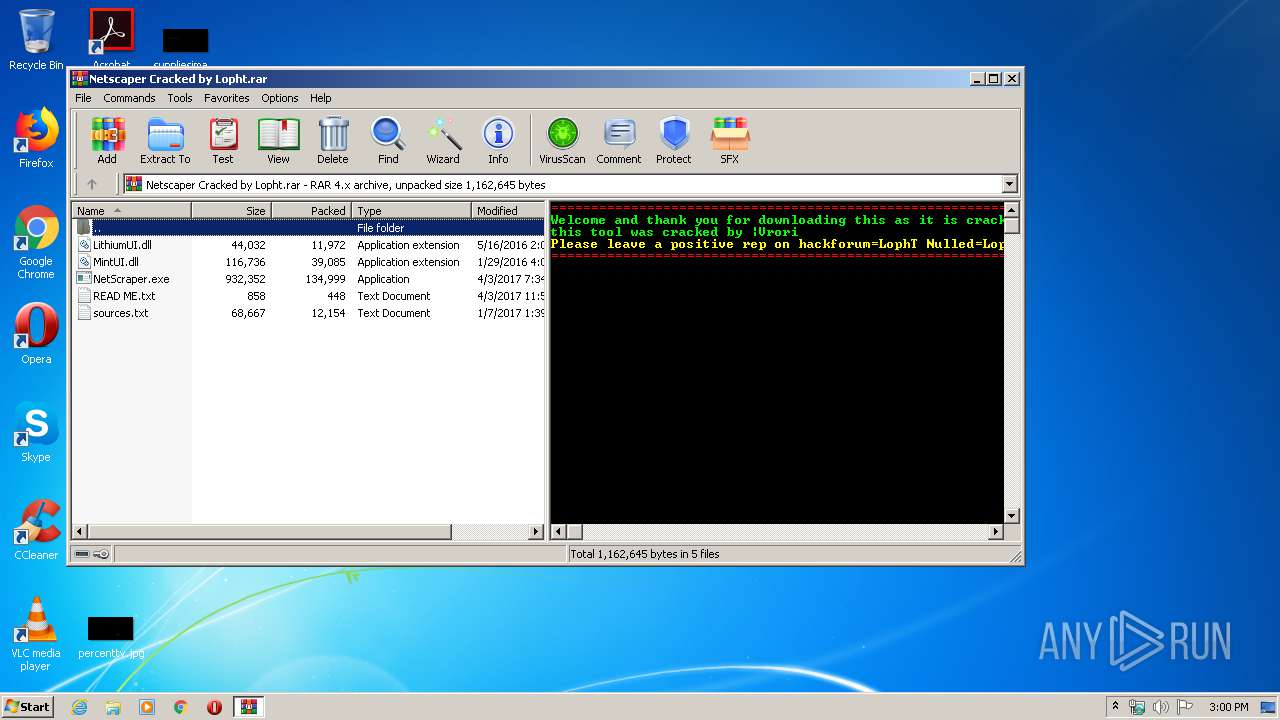Screen dimensions: 1280x720
Task: Sort by Name column header
Action: pyautogui.click(x=131, y=211)
